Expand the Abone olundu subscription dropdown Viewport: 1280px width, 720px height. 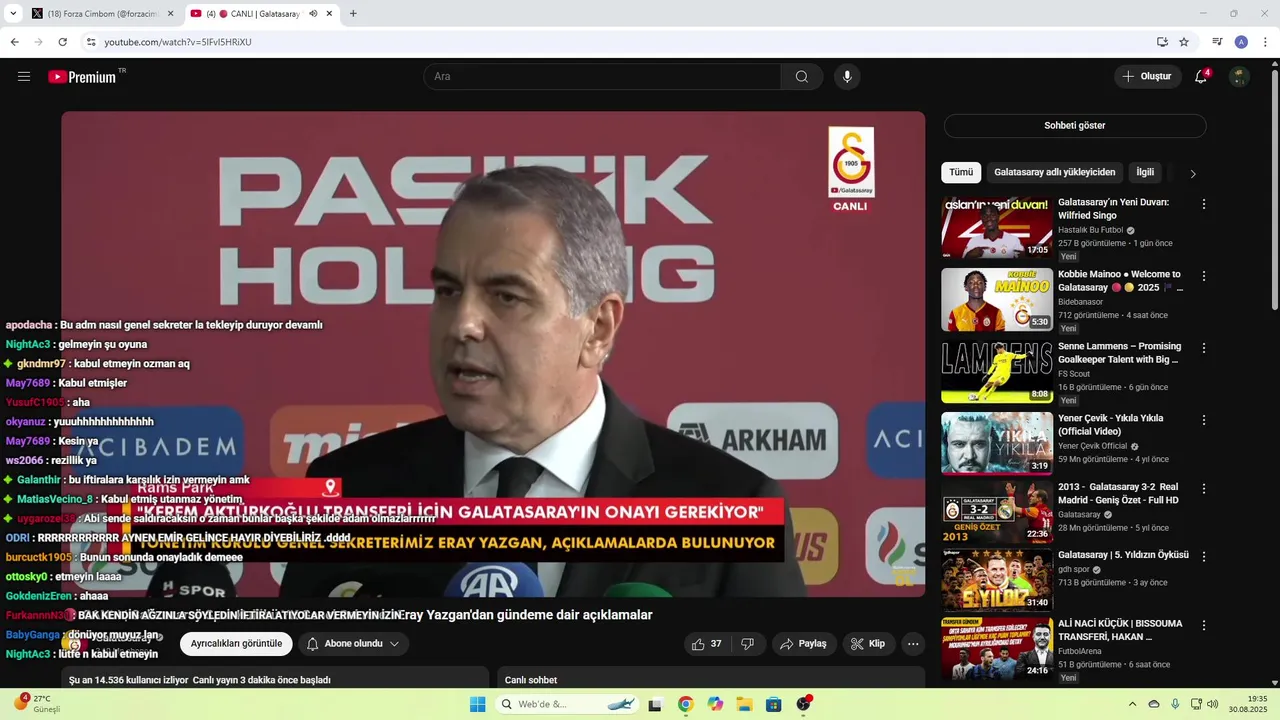point(353,644)
